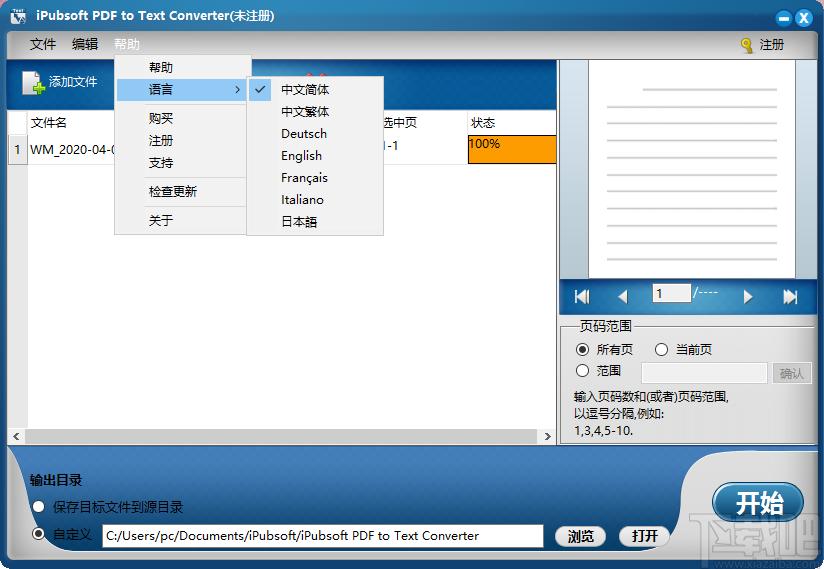Click the 帮助 menu in the menu bar

click(127, 44)
